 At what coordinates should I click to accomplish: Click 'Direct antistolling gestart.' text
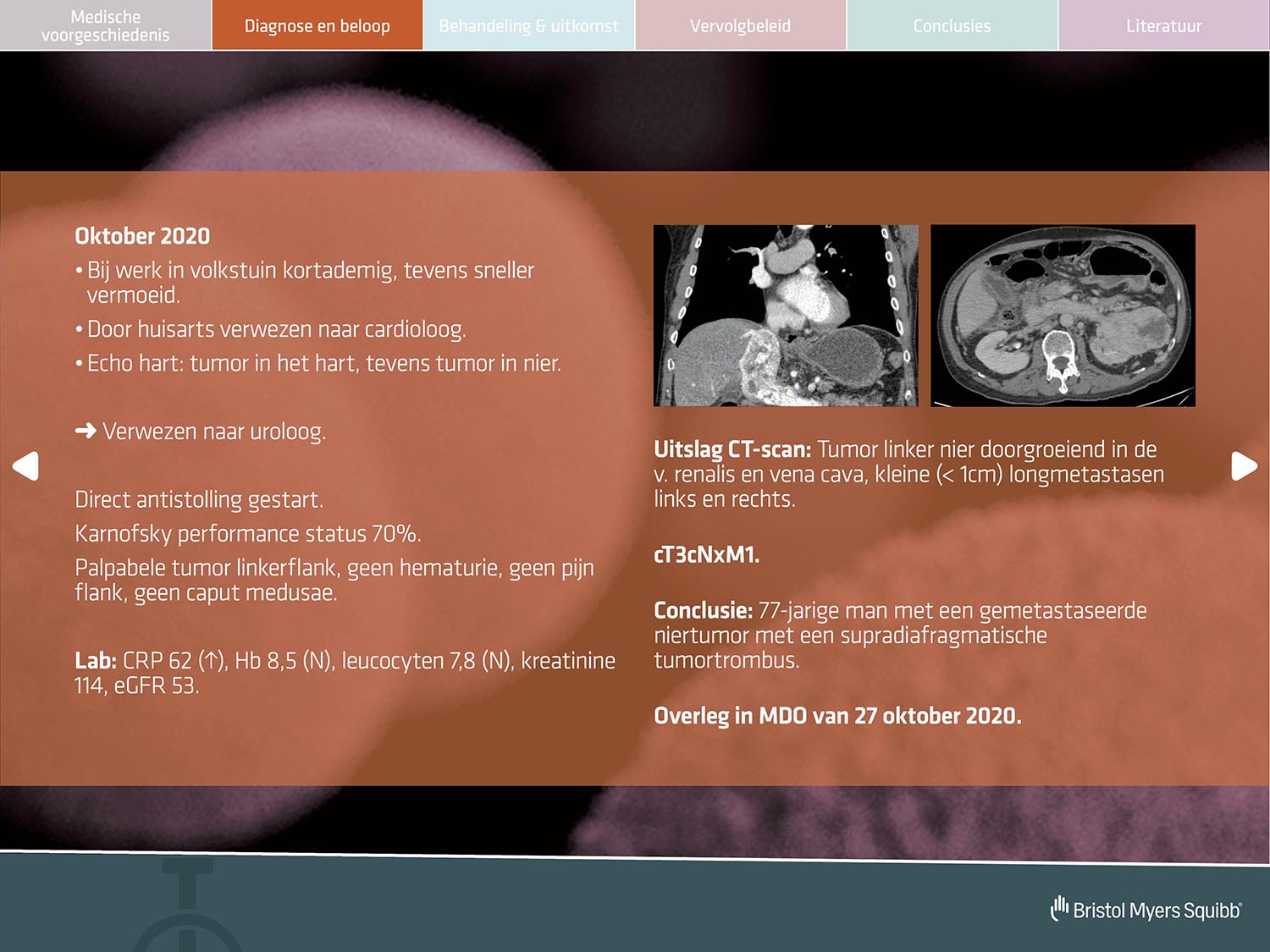(x=199, y=500)
